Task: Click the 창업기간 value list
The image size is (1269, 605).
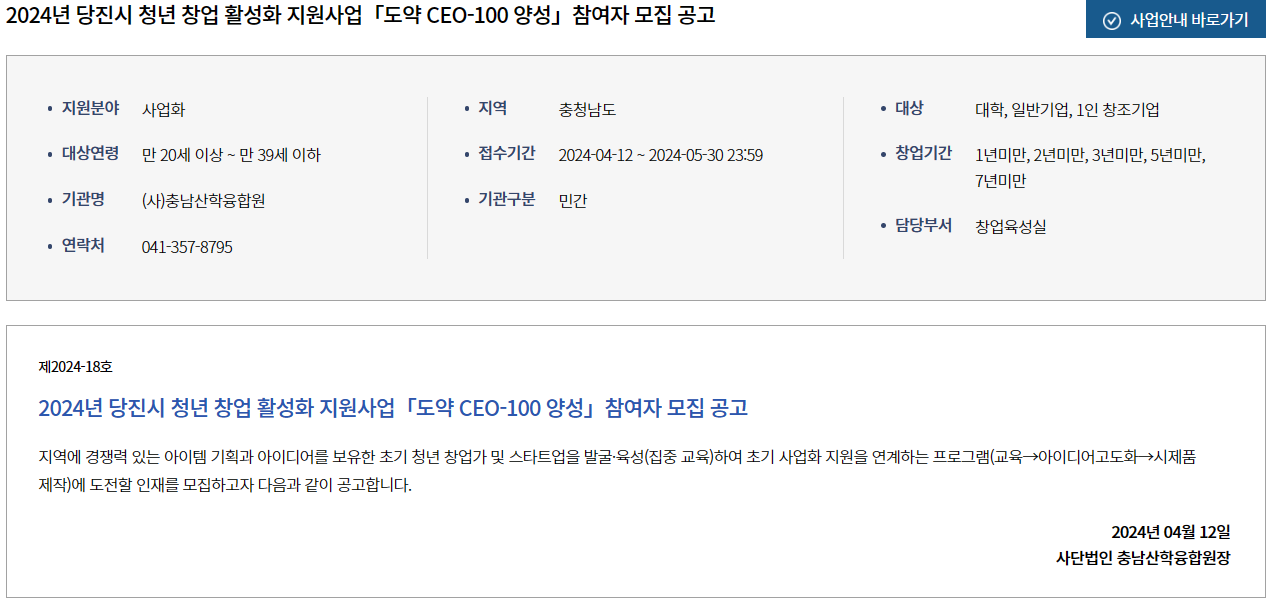Action: click(x=1090, y=168)
